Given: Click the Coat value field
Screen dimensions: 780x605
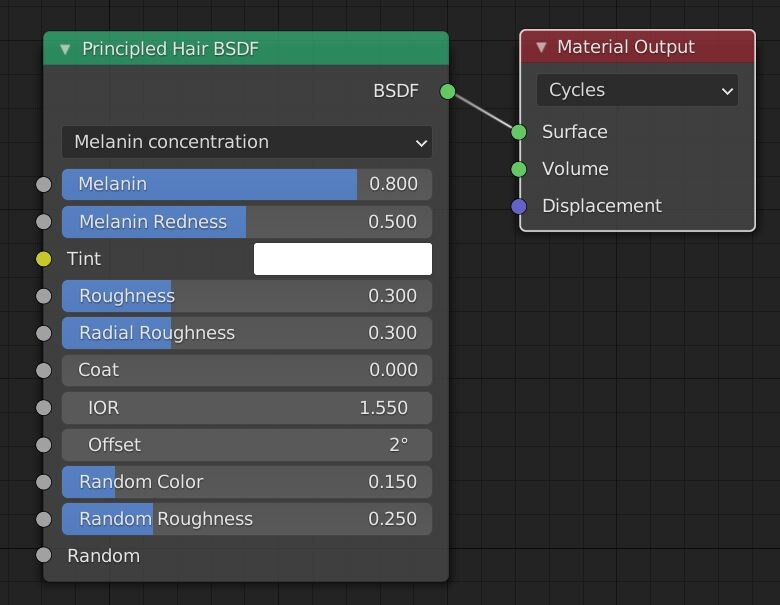Looking at the screenshot, I should pos(247,371).
